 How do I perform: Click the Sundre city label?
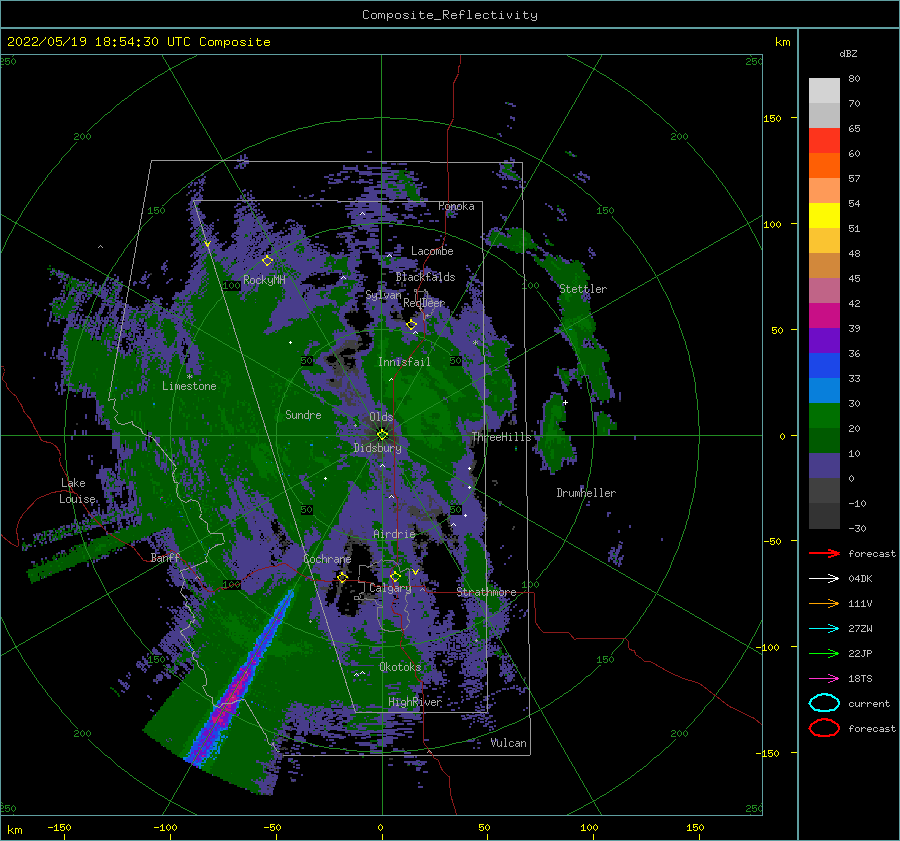pos(303,414)
